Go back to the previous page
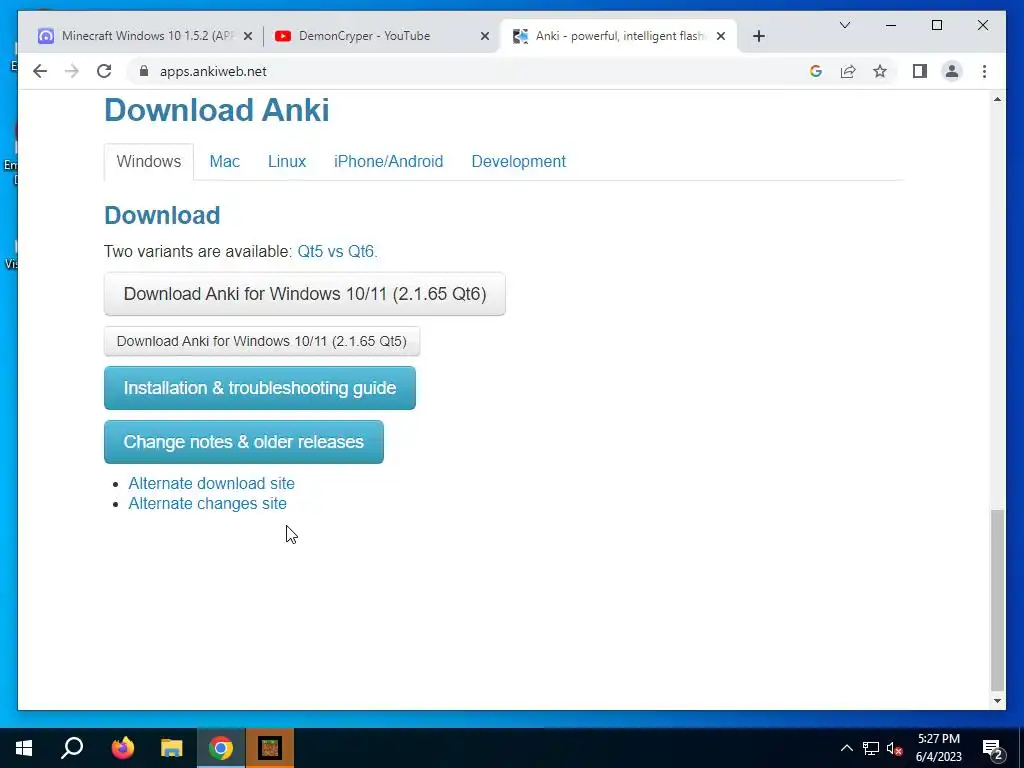The image size is (1024, 768). pyautogui.click(x=40, y=71)
